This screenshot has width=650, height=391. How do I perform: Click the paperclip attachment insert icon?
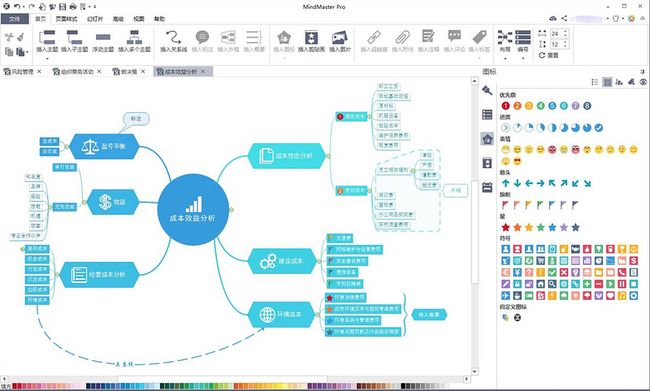click(x=402, y=37)
